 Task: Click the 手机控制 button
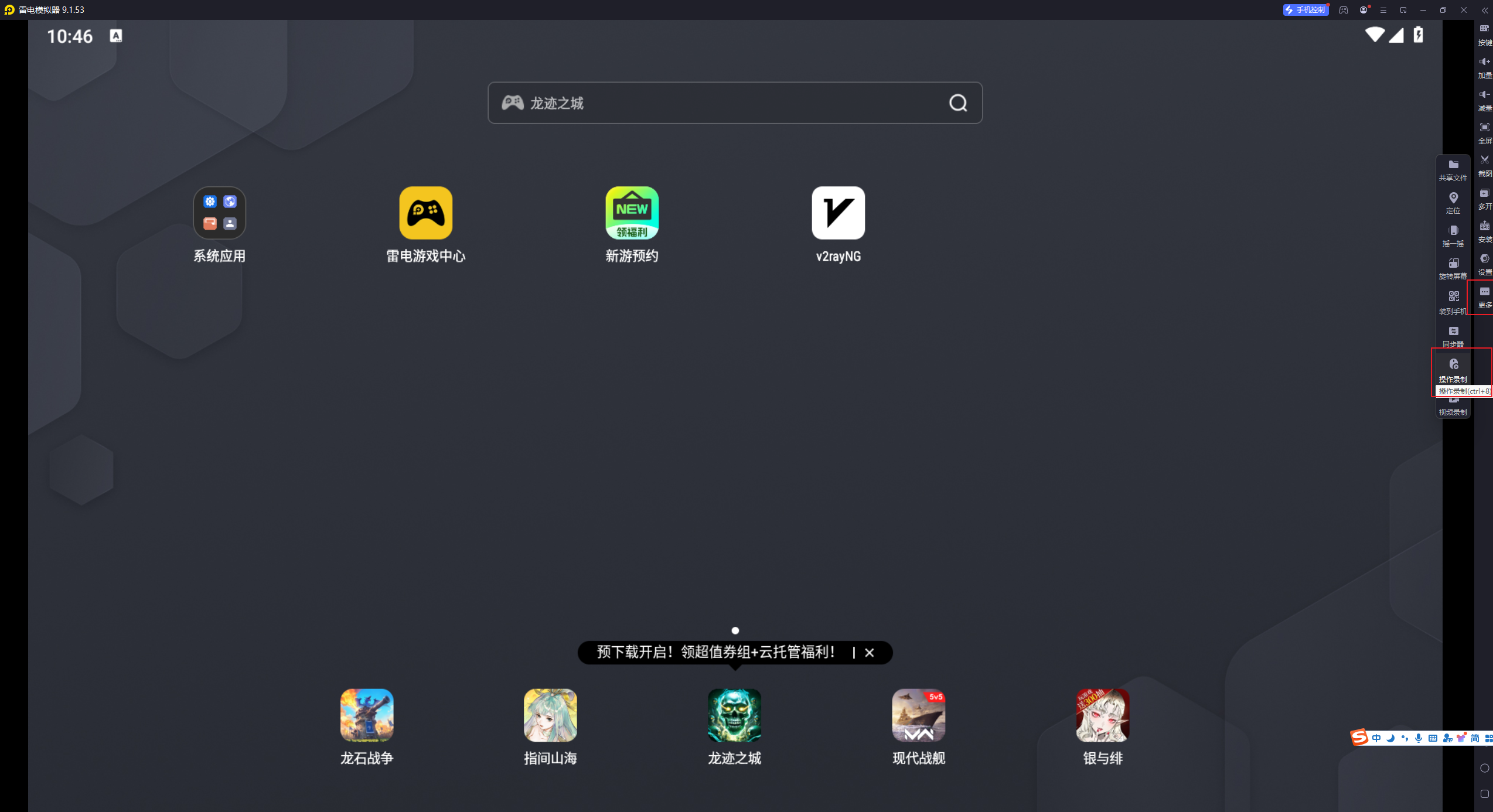click(x=1306, y=10)
